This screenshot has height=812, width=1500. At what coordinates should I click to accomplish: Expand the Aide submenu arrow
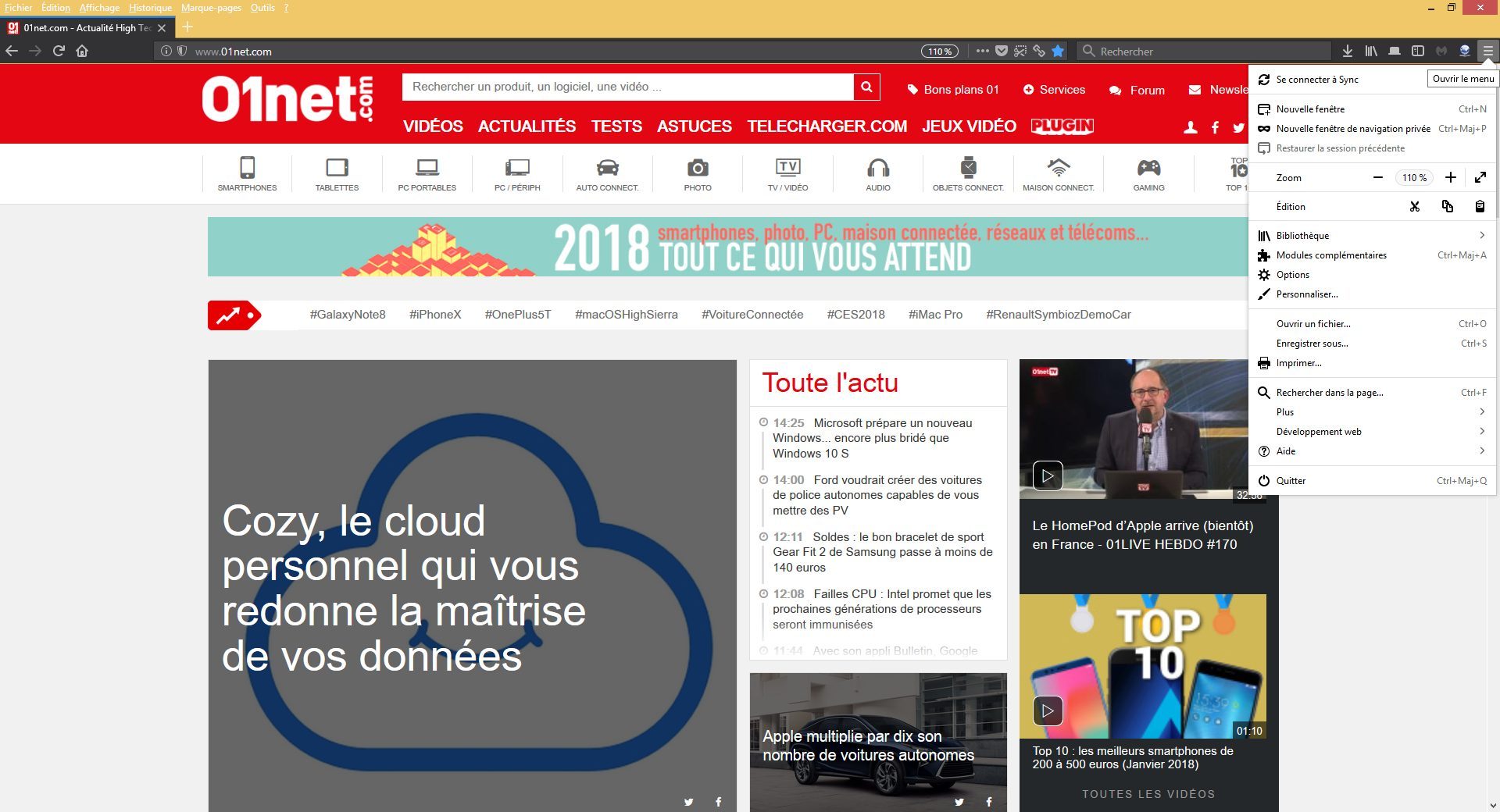click(1482, 451)
